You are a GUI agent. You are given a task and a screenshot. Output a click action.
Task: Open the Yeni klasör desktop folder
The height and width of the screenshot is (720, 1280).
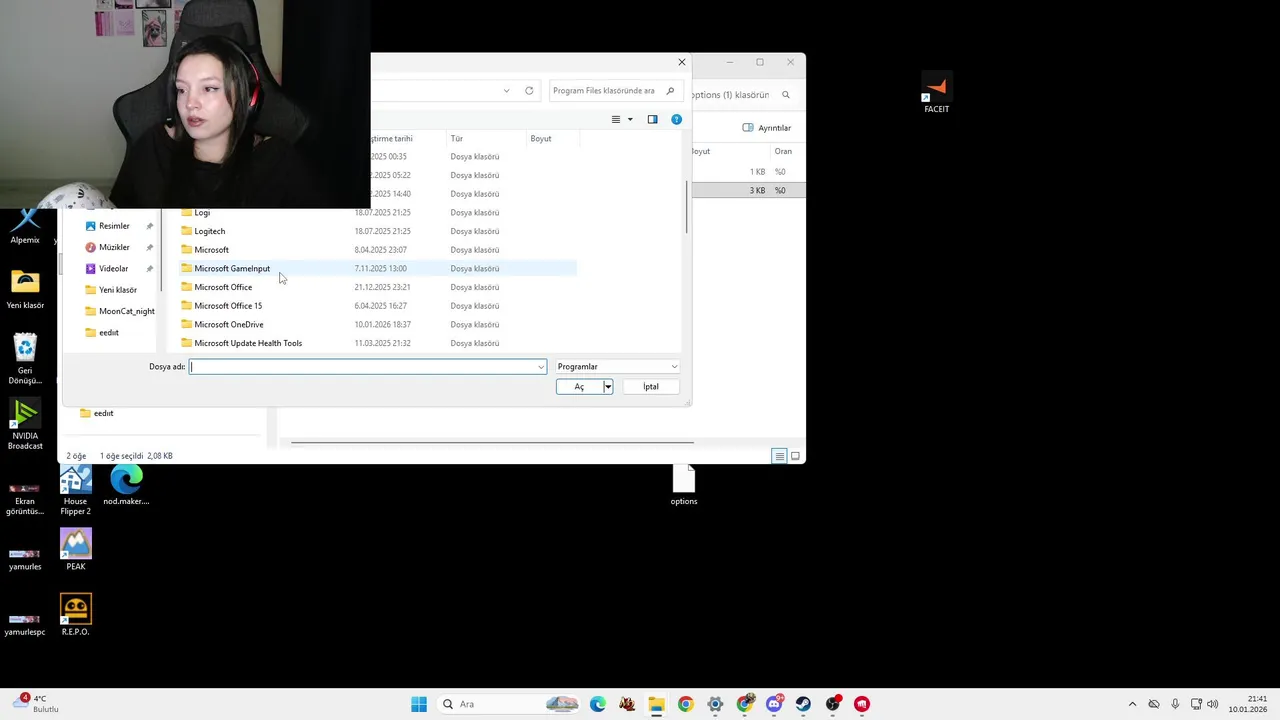25,290
